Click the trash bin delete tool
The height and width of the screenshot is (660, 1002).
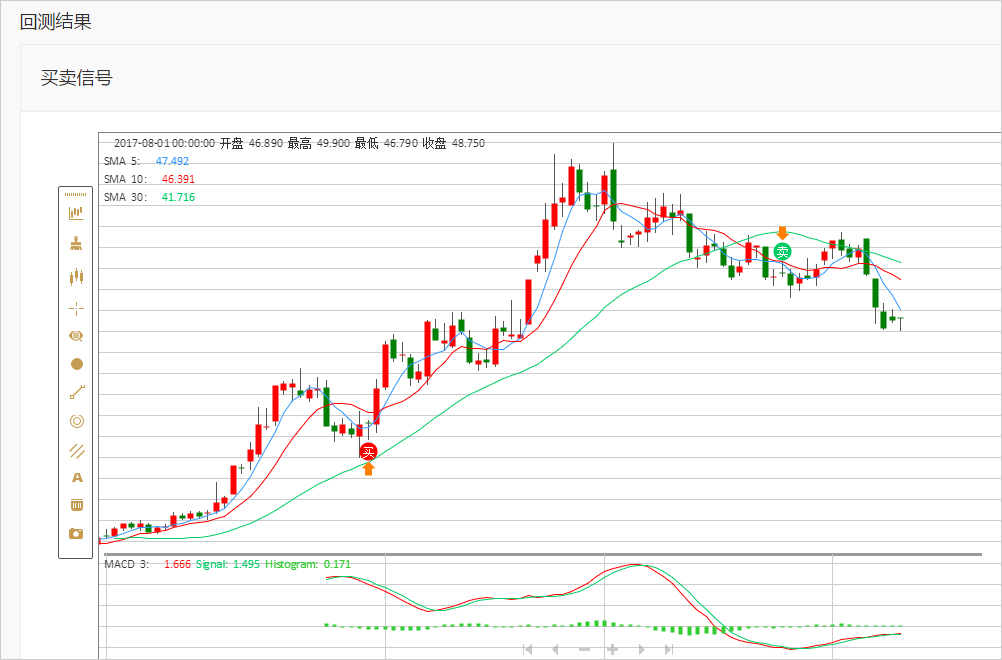77,505
